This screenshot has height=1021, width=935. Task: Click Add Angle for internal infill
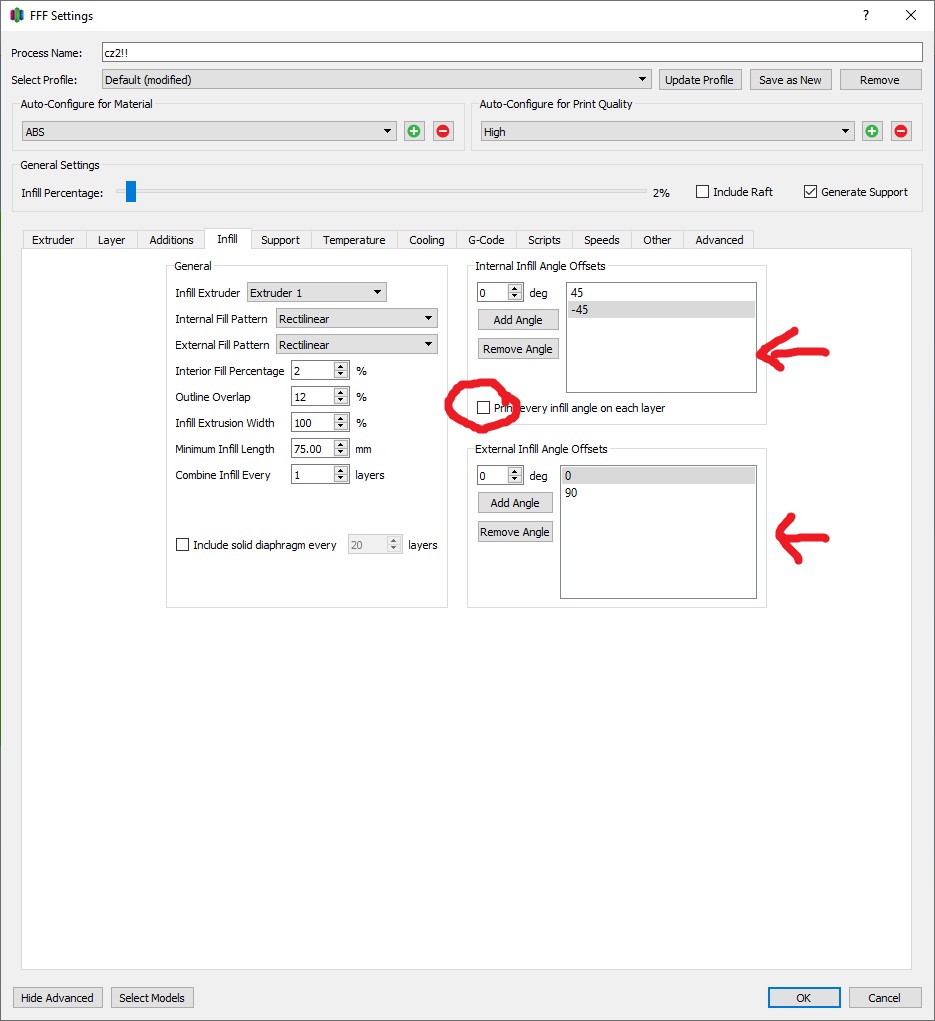(x=518, y=320)
